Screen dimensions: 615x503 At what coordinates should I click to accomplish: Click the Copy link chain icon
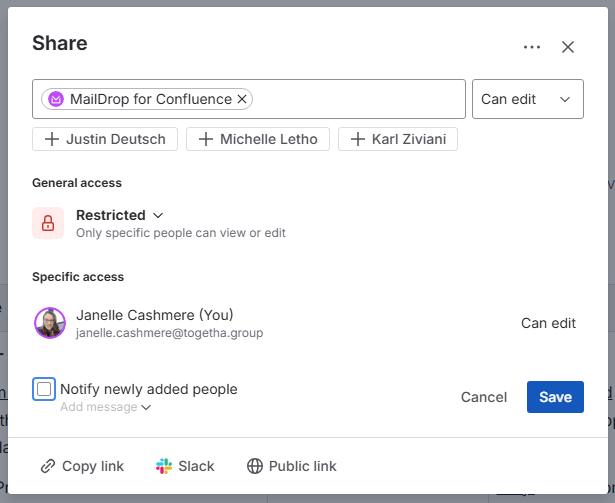[48, 466]
